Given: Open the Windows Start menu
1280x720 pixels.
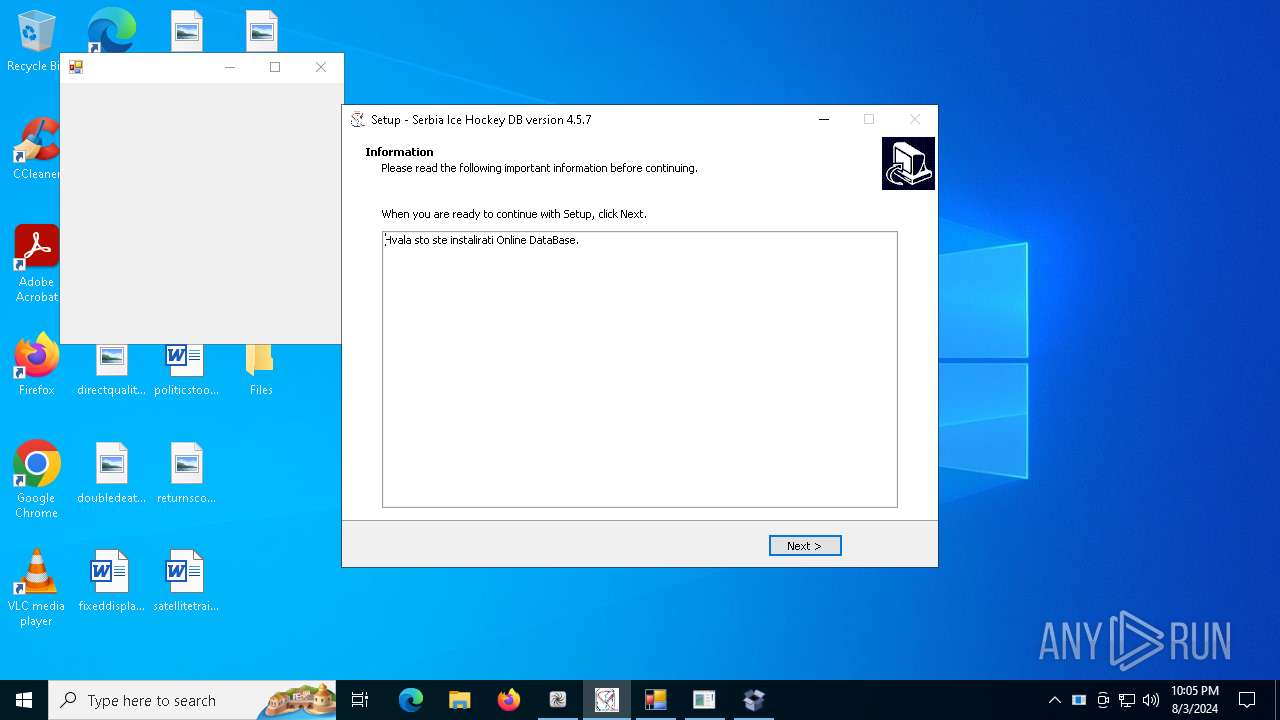Looking at the screenshot, I should tap(24, 700).
